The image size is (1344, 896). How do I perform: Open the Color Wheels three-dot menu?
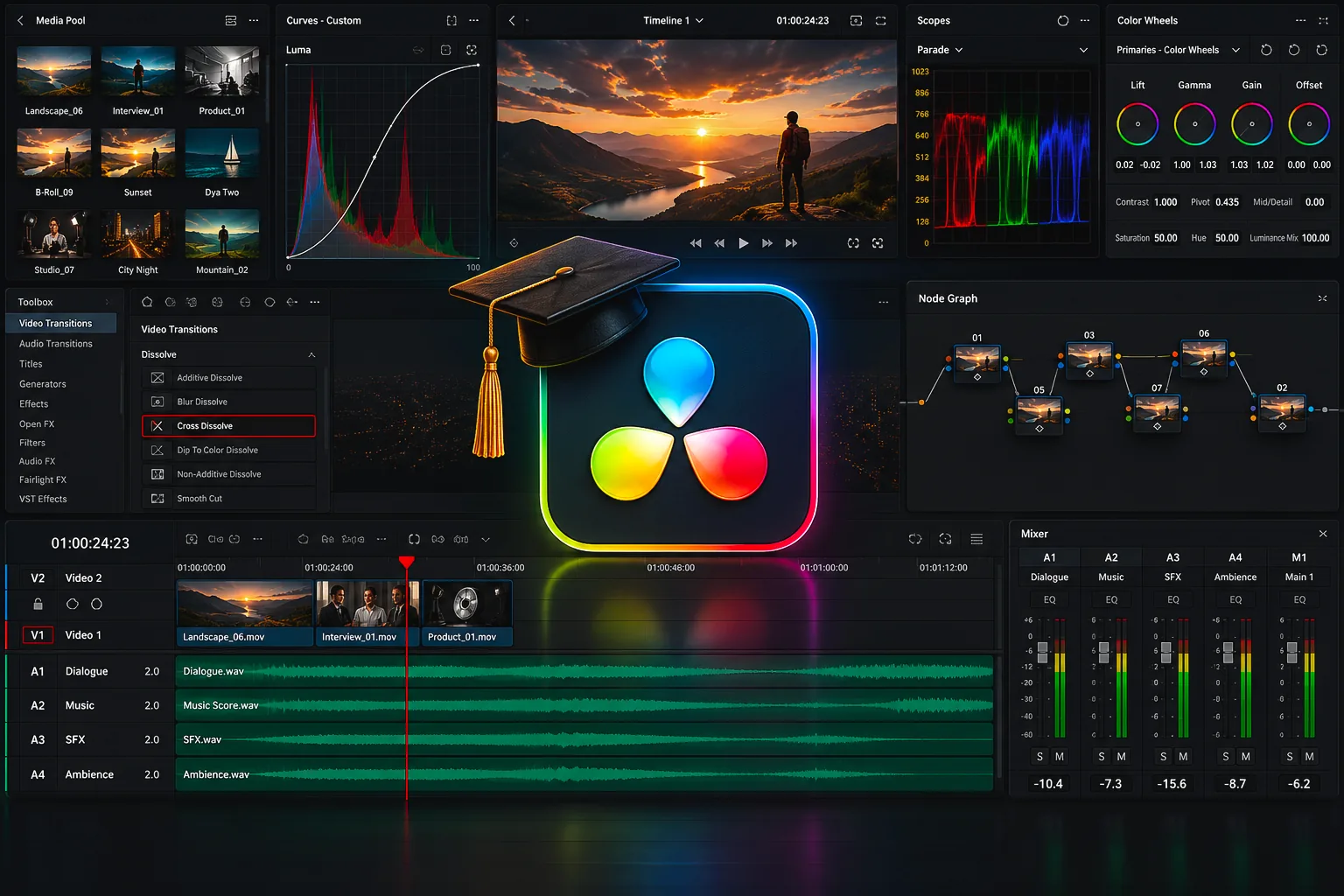tap(1301, 20)
